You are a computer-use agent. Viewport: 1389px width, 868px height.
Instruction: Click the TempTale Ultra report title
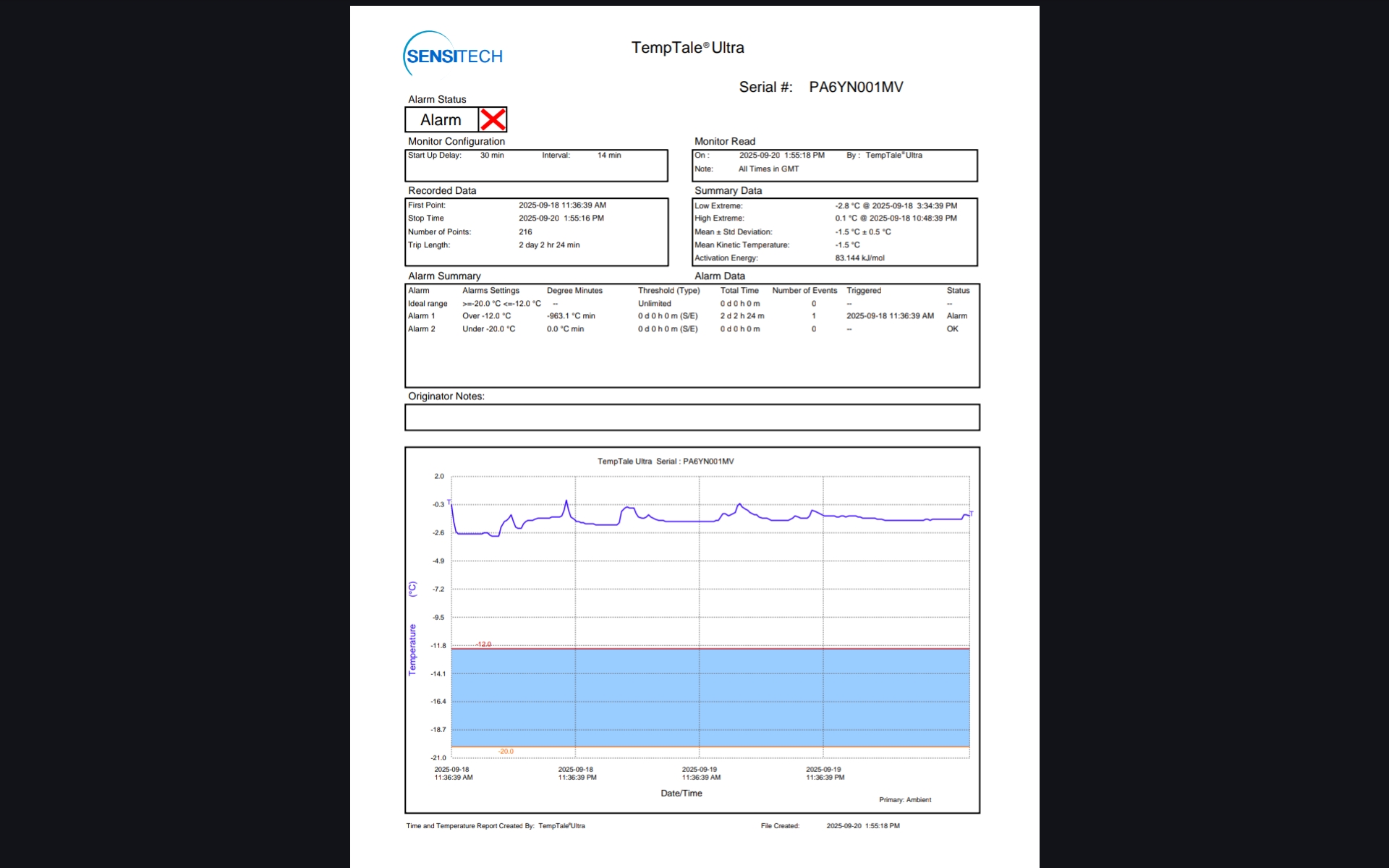click(687, 48)
